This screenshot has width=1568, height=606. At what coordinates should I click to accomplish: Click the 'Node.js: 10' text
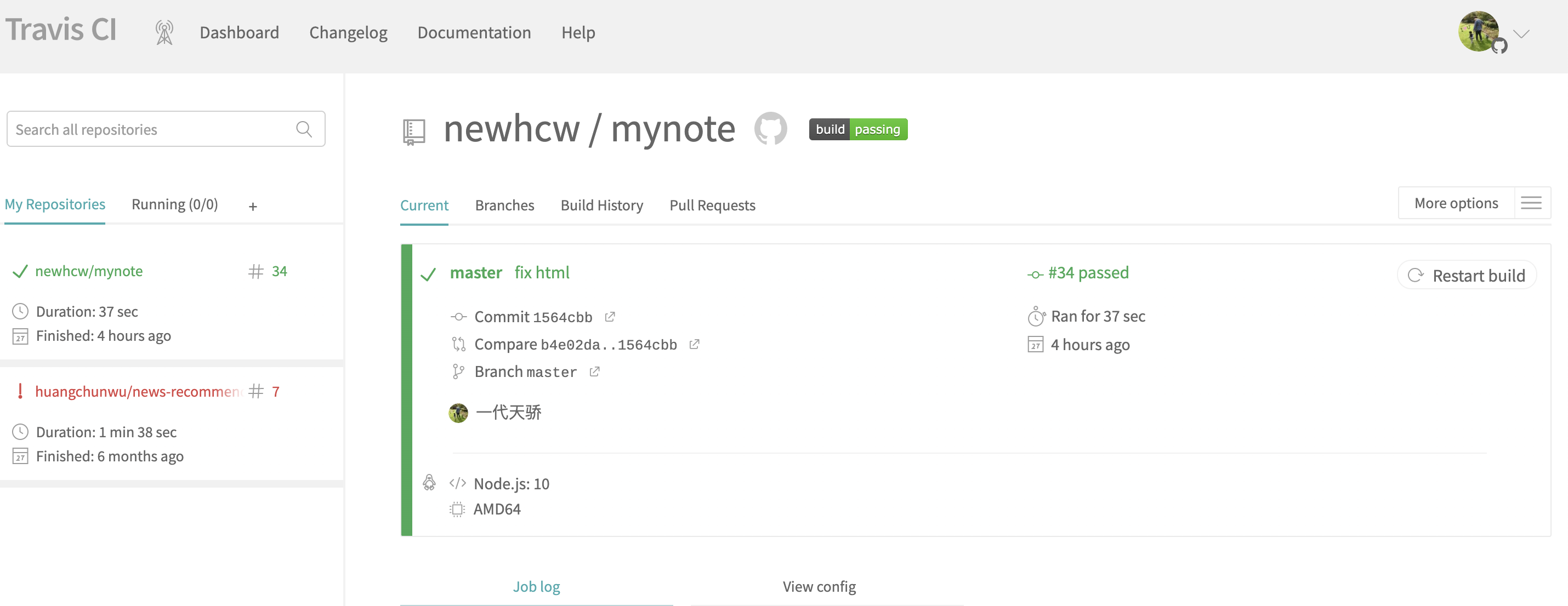512,484
